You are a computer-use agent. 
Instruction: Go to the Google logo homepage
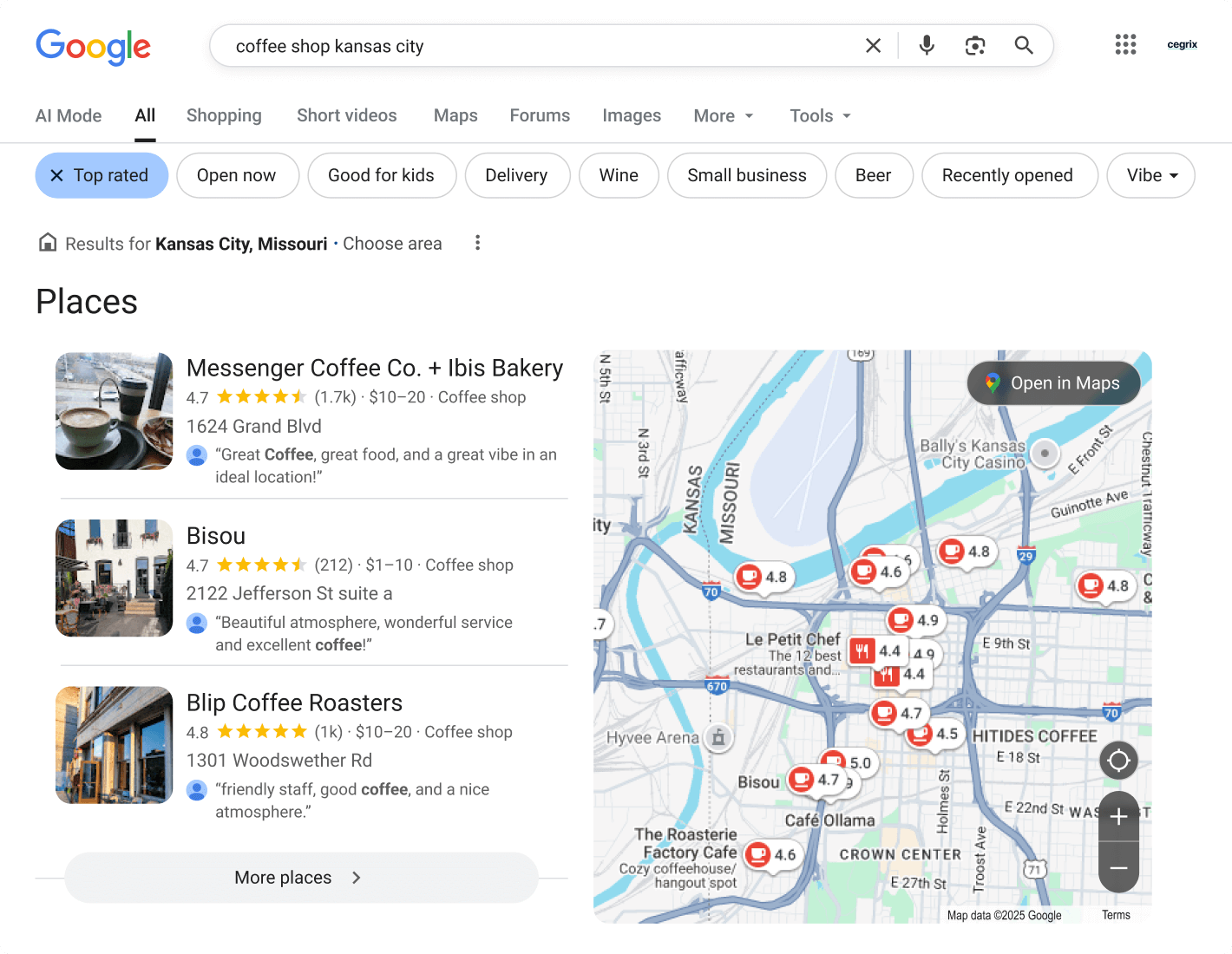(94, 47)
